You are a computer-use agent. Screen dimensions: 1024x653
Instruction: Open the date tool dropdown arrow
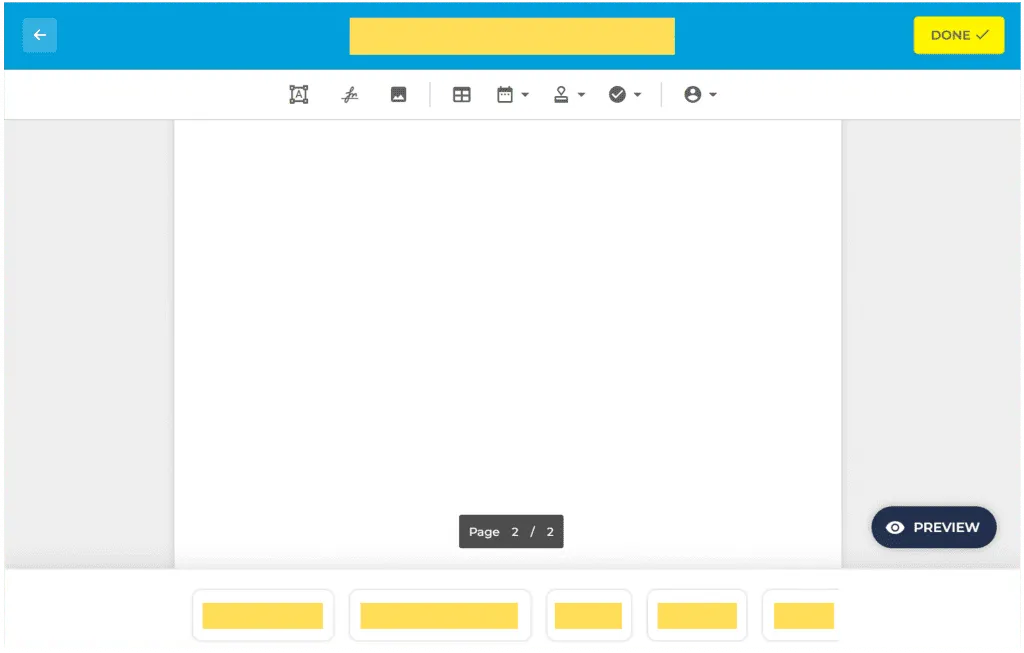[525, 94]
